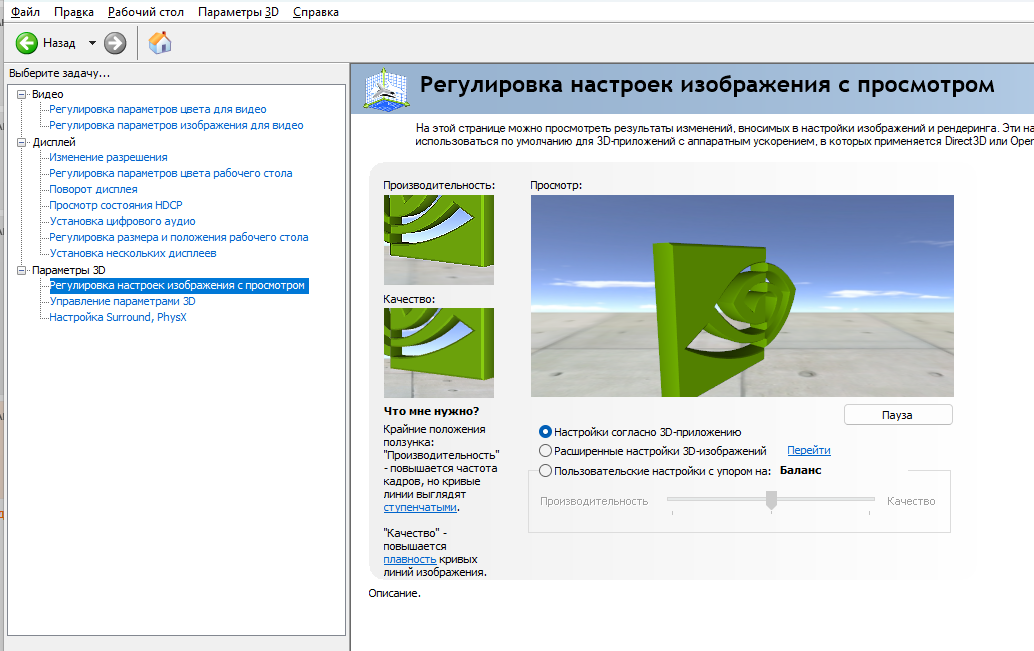The height and width of the screenshot is (651, 1034).
Task: Open the Правка menu
Action: [x=74, y=12]
